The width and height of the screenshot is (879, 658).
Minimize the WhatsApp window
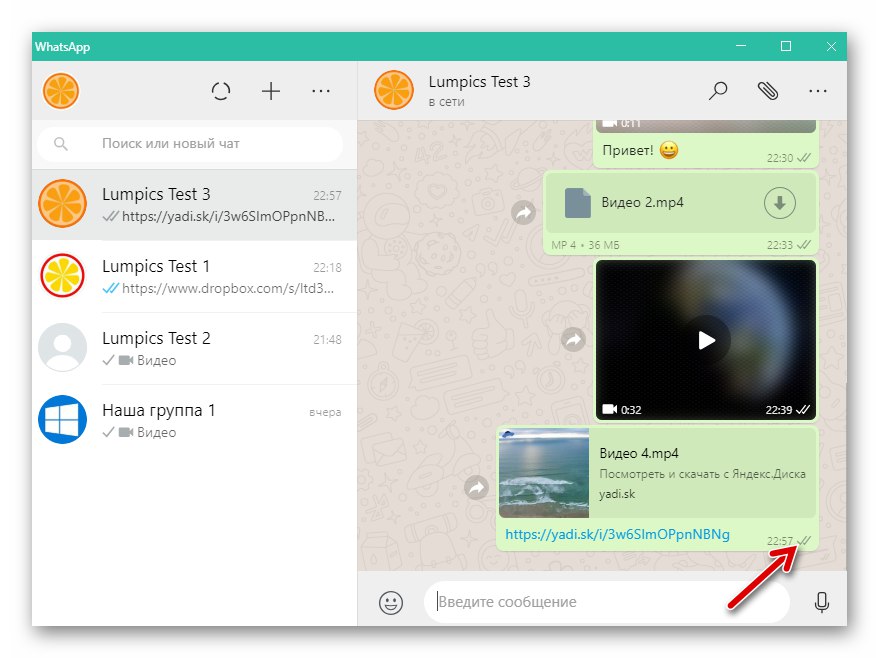click(x=741, y=46)
